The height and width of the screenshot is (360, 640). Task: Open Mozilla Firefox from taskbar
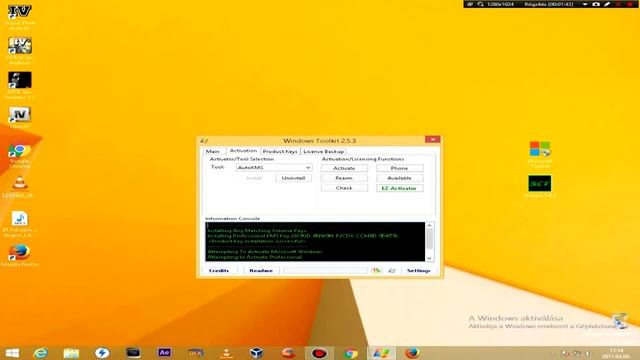click(412, 353)
